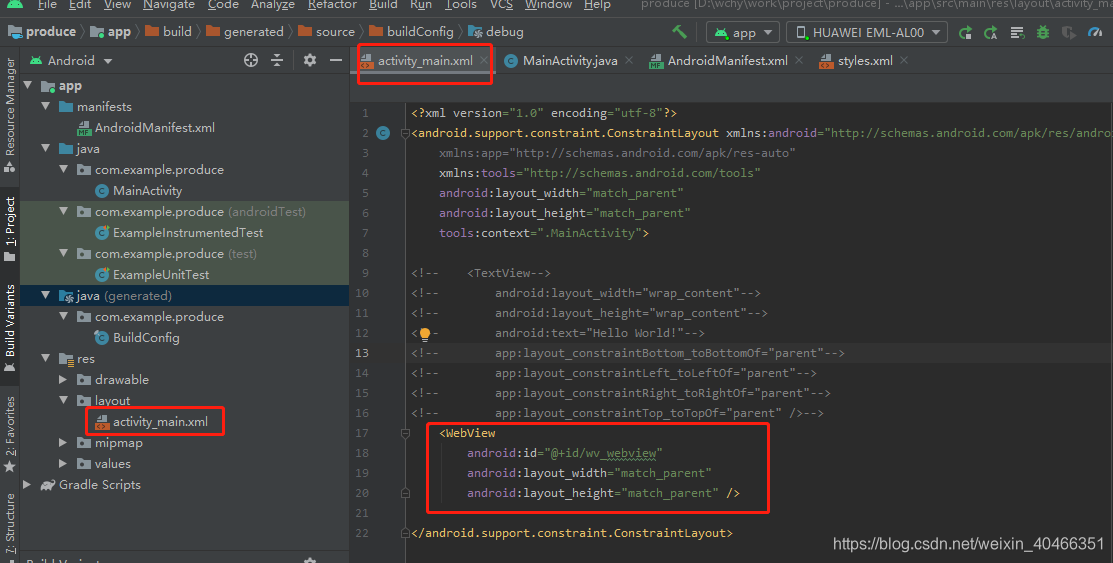This screenshot has width=1113, height=563.
Task: Open the project panel settings gear
Action: pyautogui.click(x=309, y=60)
